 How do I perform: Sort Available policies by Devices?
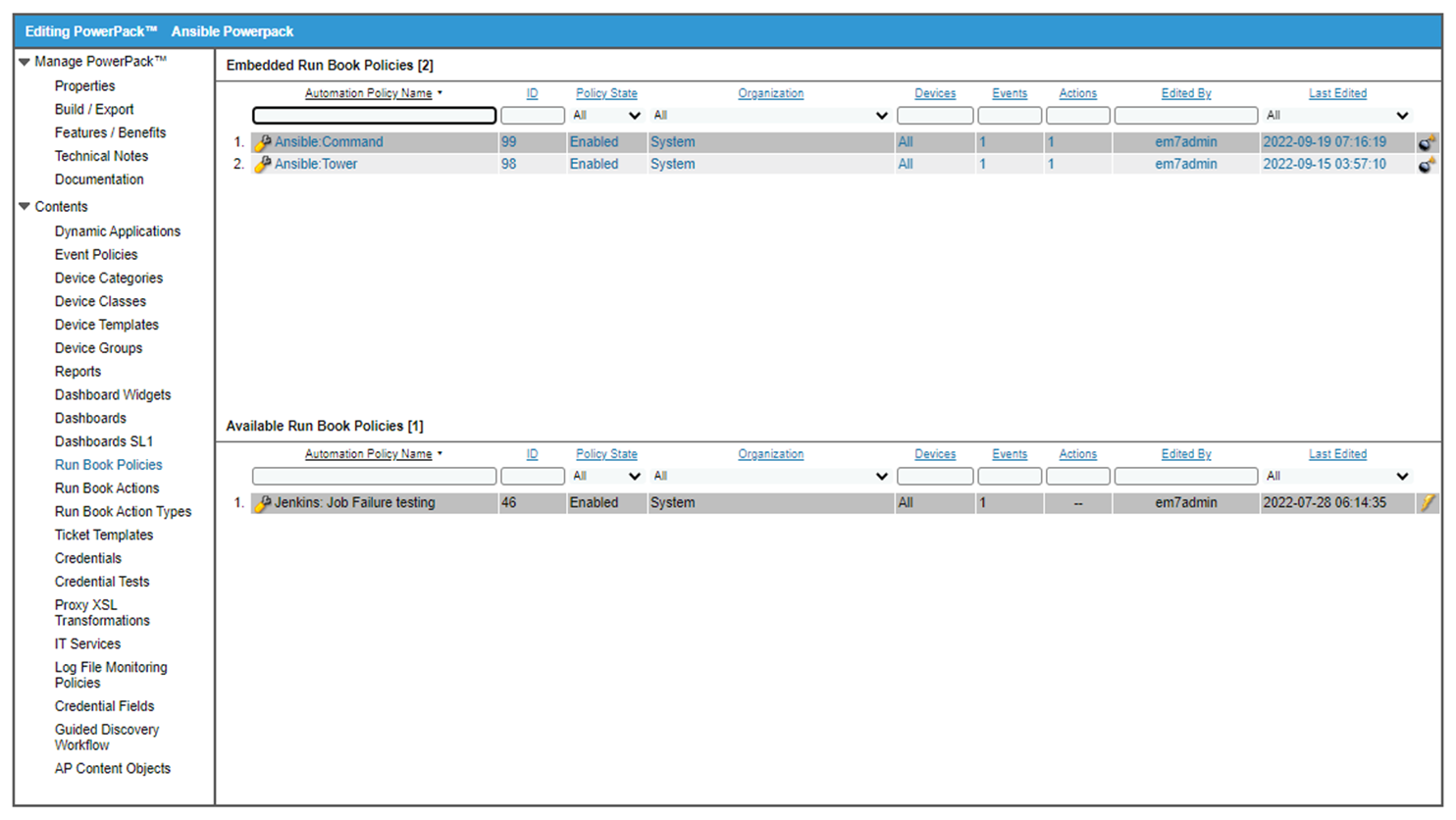coord(935,455)
